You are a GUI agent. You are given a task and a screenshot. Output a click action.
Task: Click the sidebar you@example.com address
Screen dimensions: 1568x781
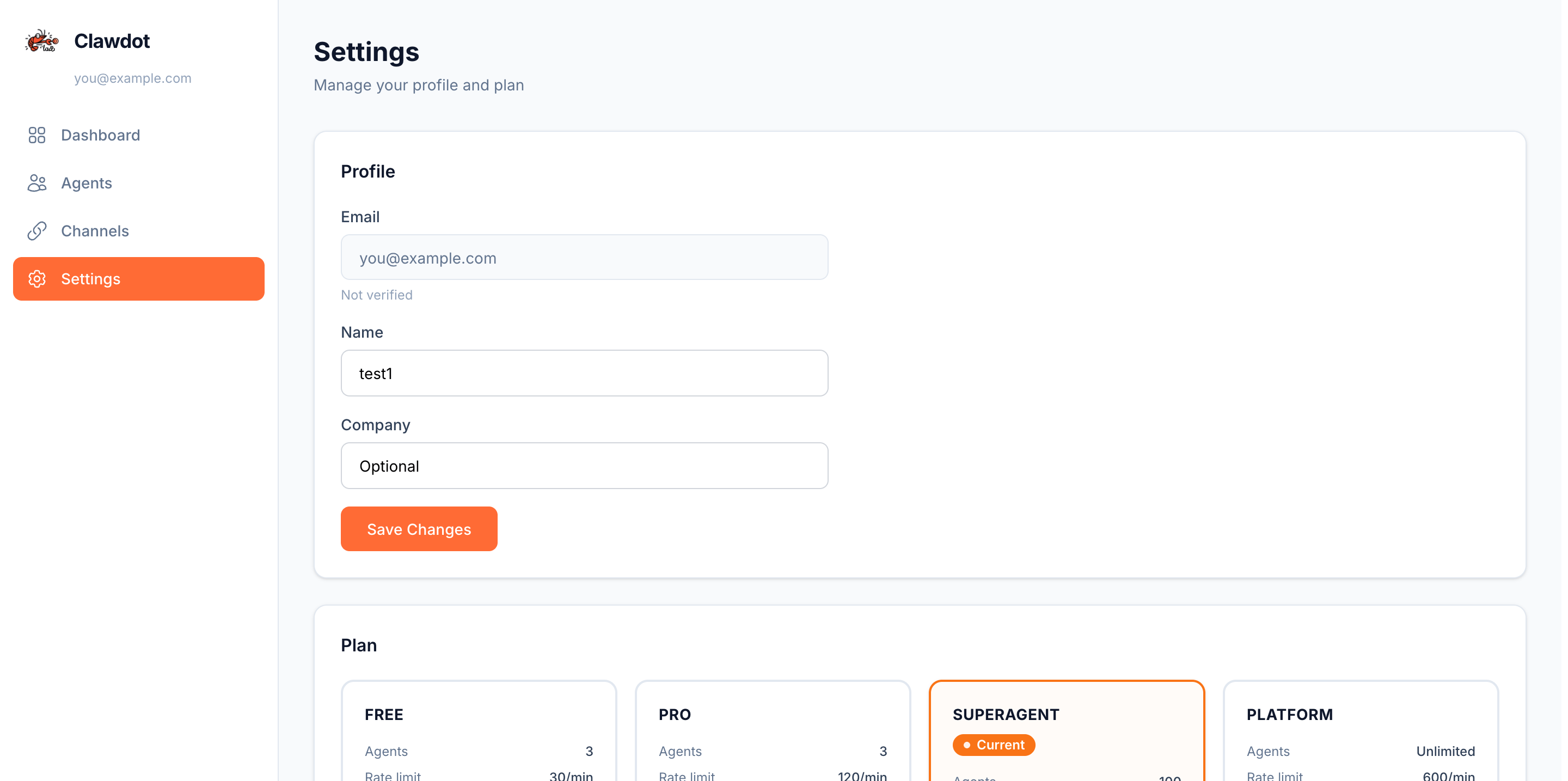133,78
